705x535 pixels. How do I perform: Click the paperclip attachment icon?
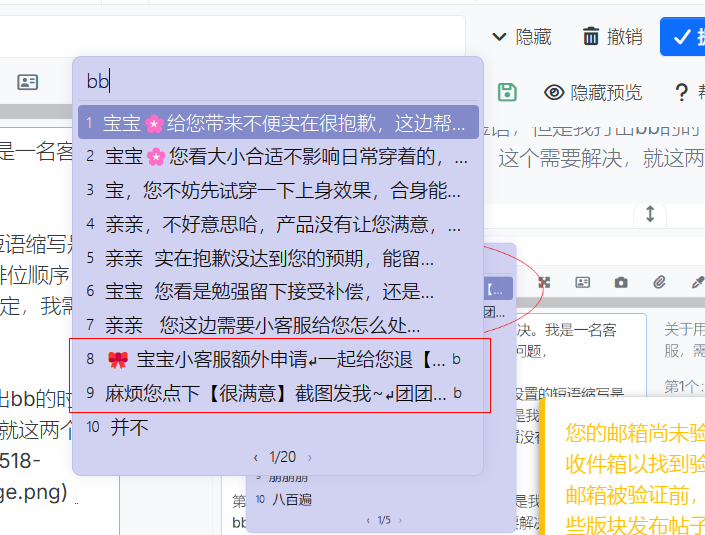pos(659,282)
